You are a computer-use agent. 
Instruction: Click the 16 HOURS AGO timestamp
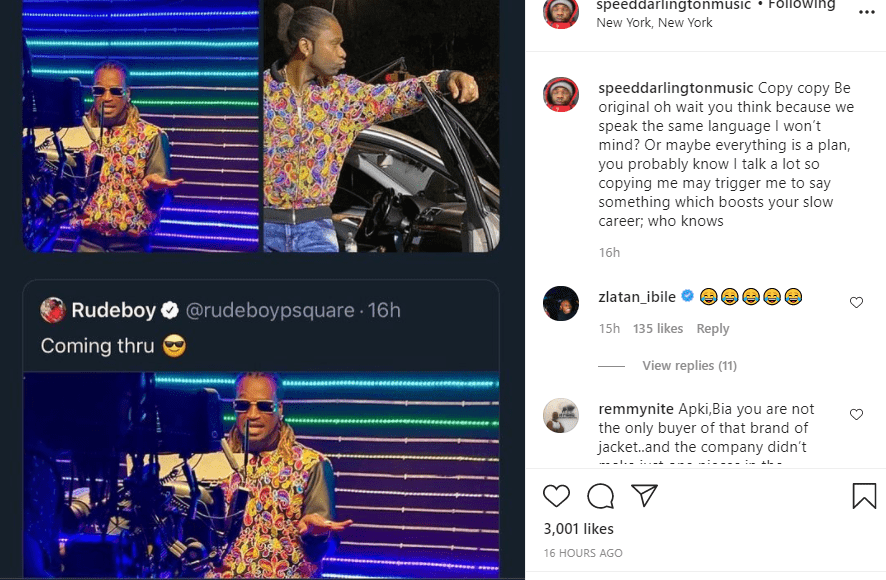click(x=583, y=553)
